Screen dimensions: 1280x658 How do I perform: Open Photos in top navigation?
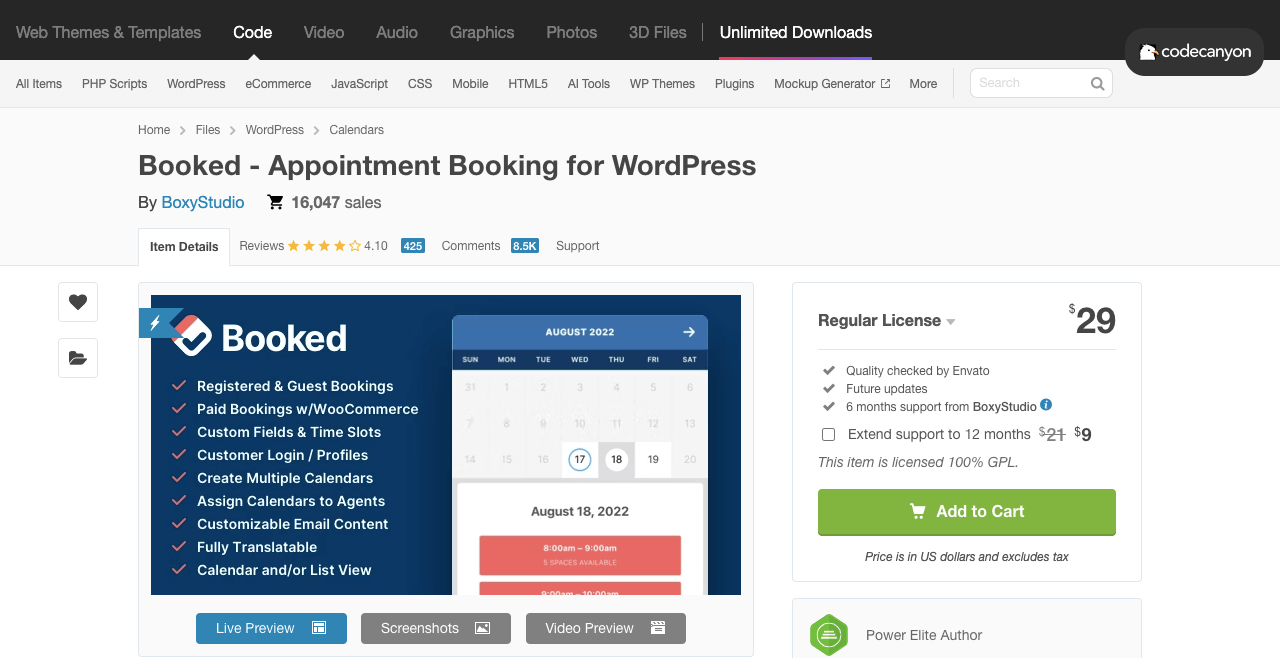point(572,32)
